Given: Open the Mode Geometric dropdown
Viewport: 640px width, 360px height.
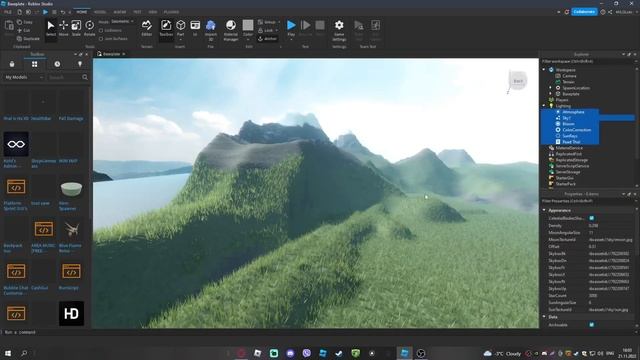Looking at the screenshot, I should click(x=122, y=22).
